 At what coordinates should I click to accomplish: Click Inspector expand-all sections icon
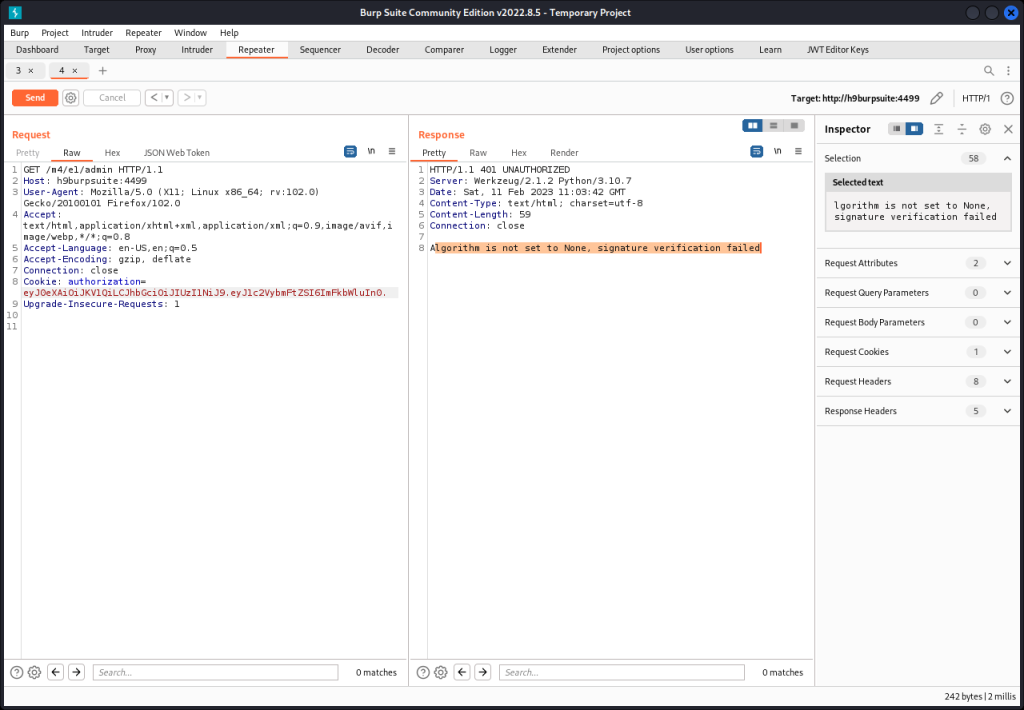coord(938,129)
